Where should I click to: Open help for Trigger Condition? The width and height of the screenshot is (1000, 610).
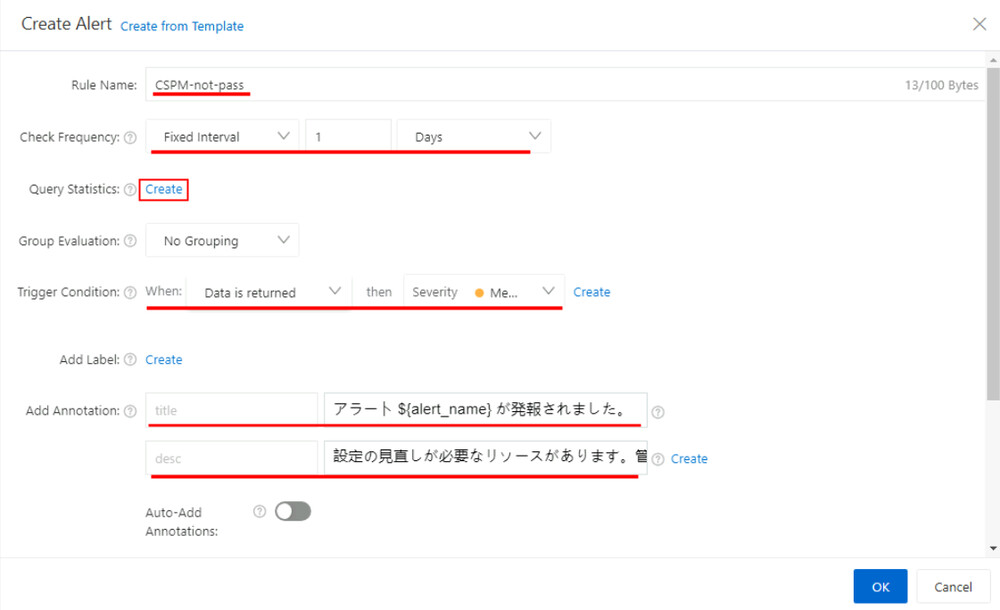coord(130,292)
